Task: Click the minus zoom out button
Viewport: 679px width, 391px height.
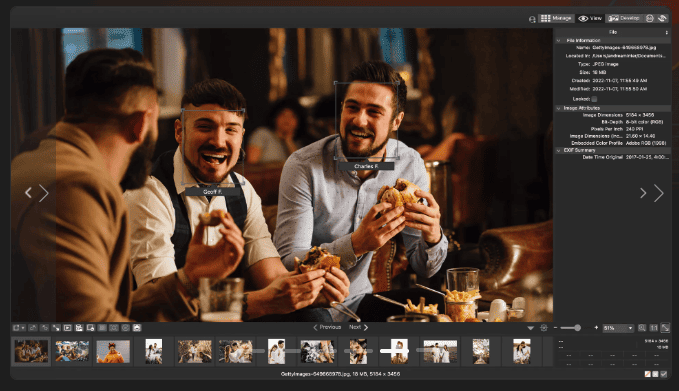Action: pos(556,328)
